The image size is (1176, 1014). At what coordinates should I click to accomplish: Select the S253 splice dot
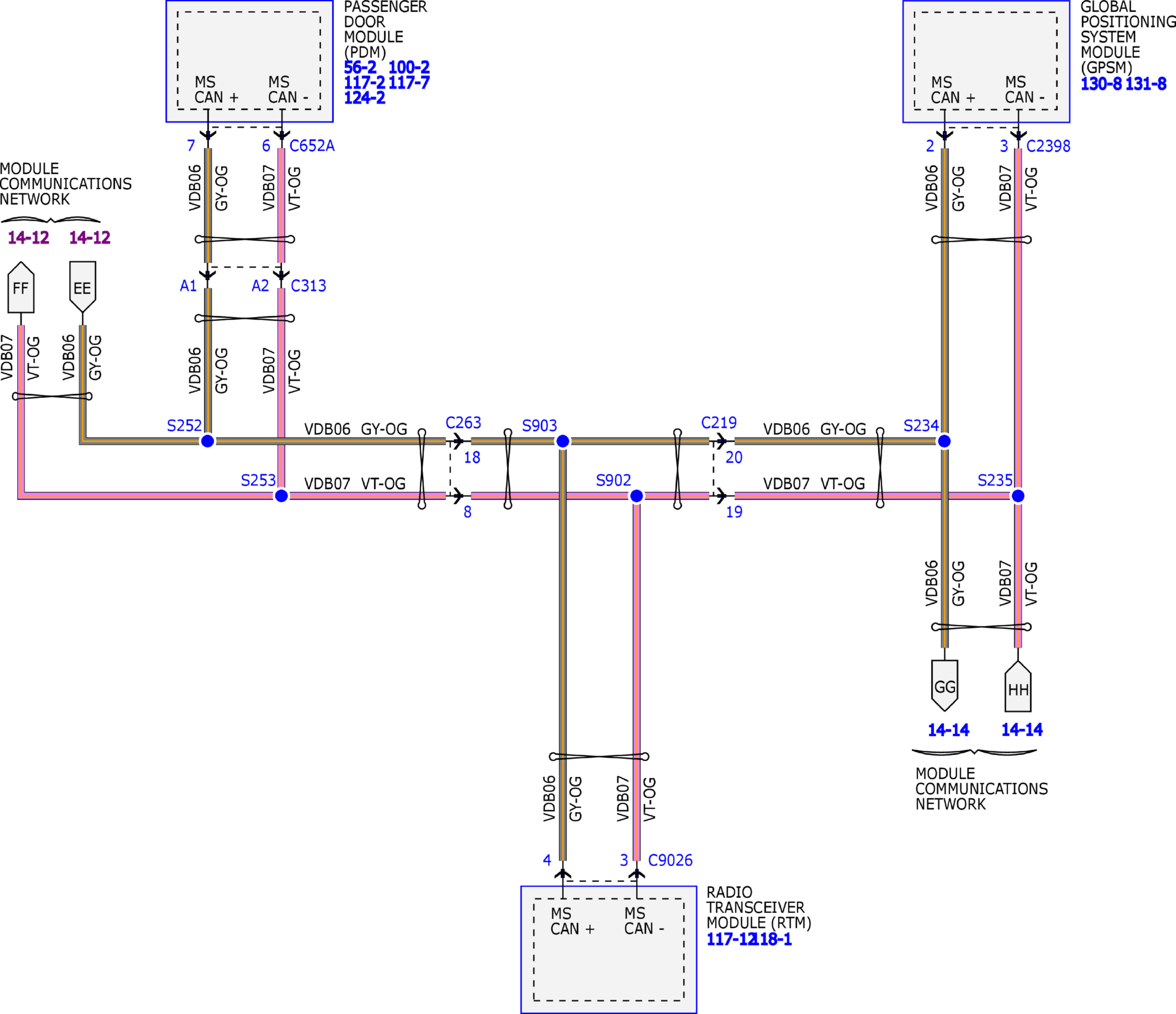(x=282, y=496)
